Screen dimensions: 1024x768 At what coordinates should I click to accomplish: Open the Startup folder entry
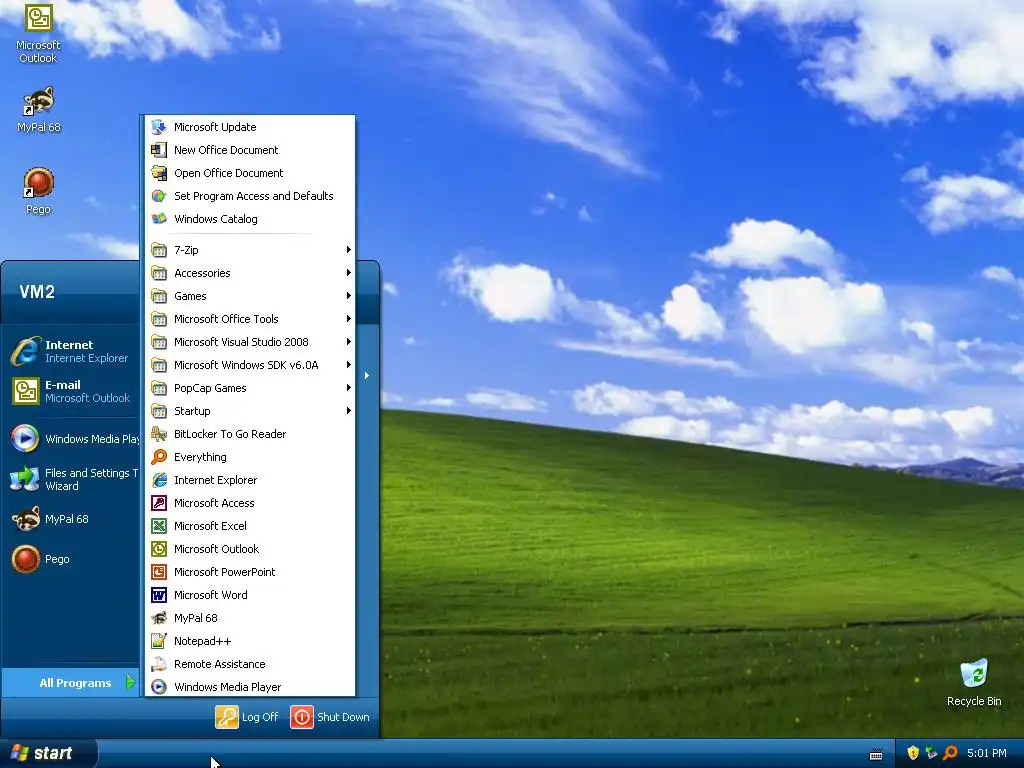(x=250, y=411)
